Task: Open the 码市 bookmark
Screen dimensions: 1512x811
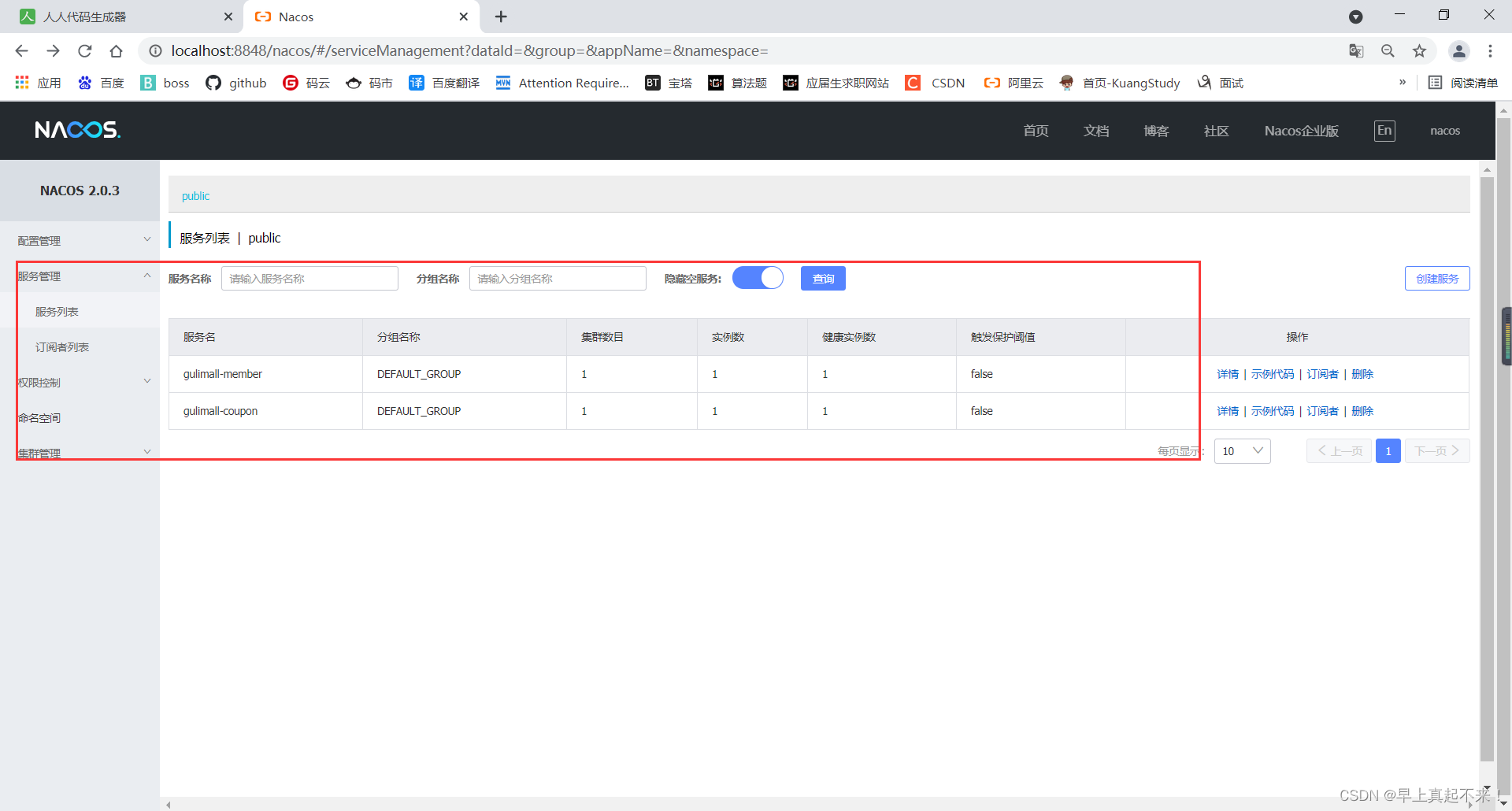Action: (x=369, y=83)
